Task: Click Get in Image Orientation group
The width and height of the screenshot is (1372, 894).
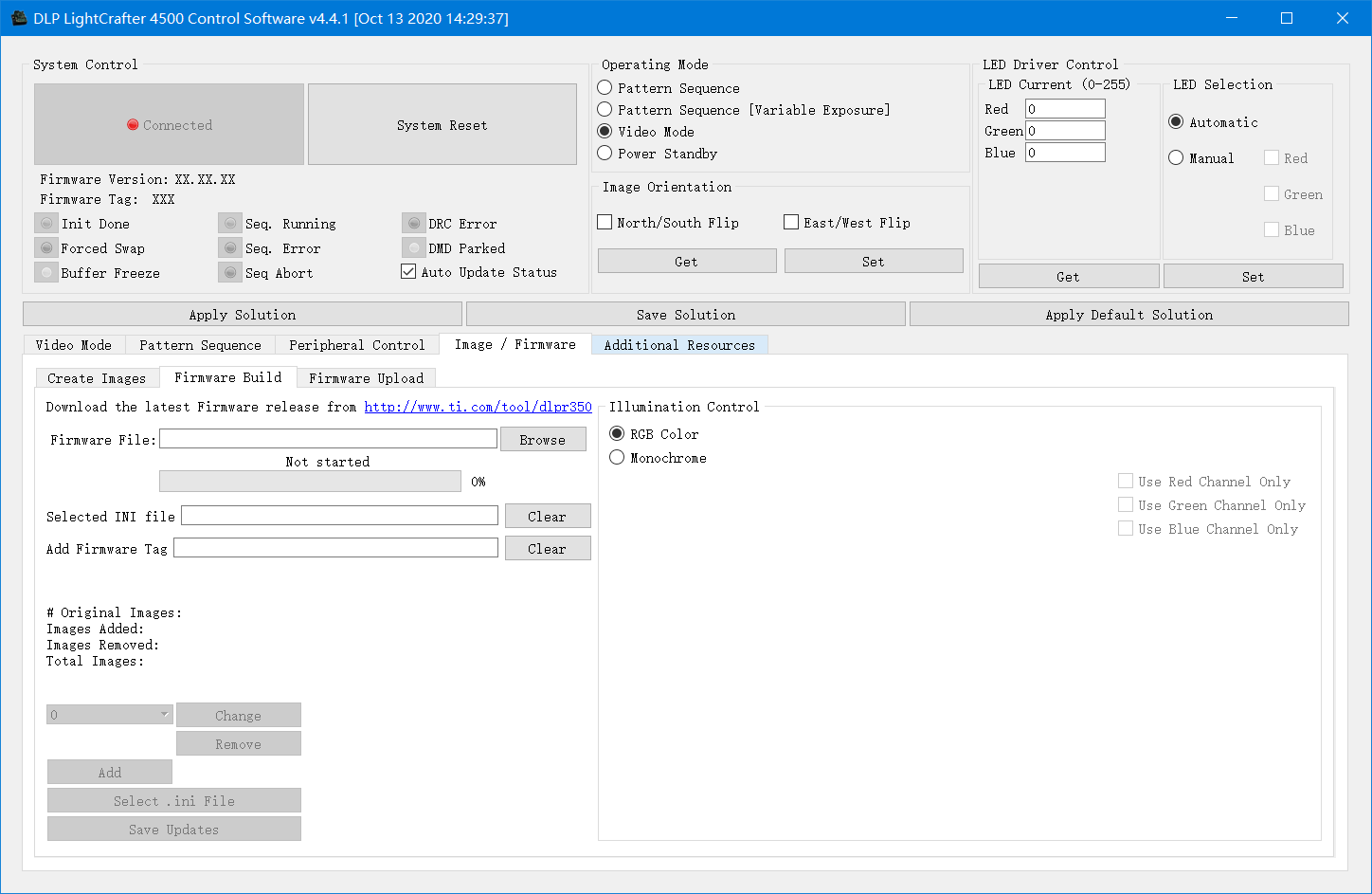Action: (687, 261)
